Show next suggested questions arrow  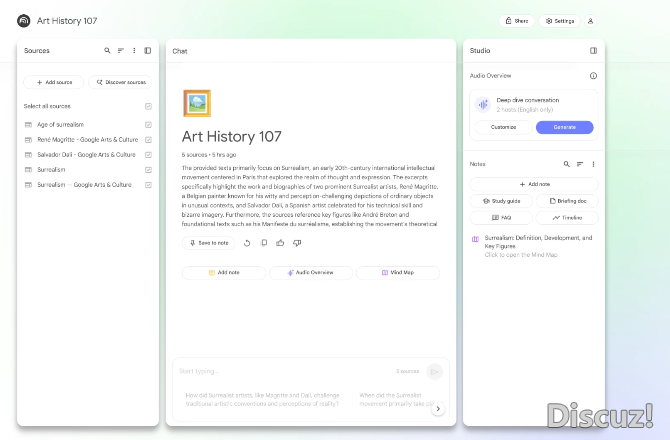pyautogui.click(x=437, y=409)
